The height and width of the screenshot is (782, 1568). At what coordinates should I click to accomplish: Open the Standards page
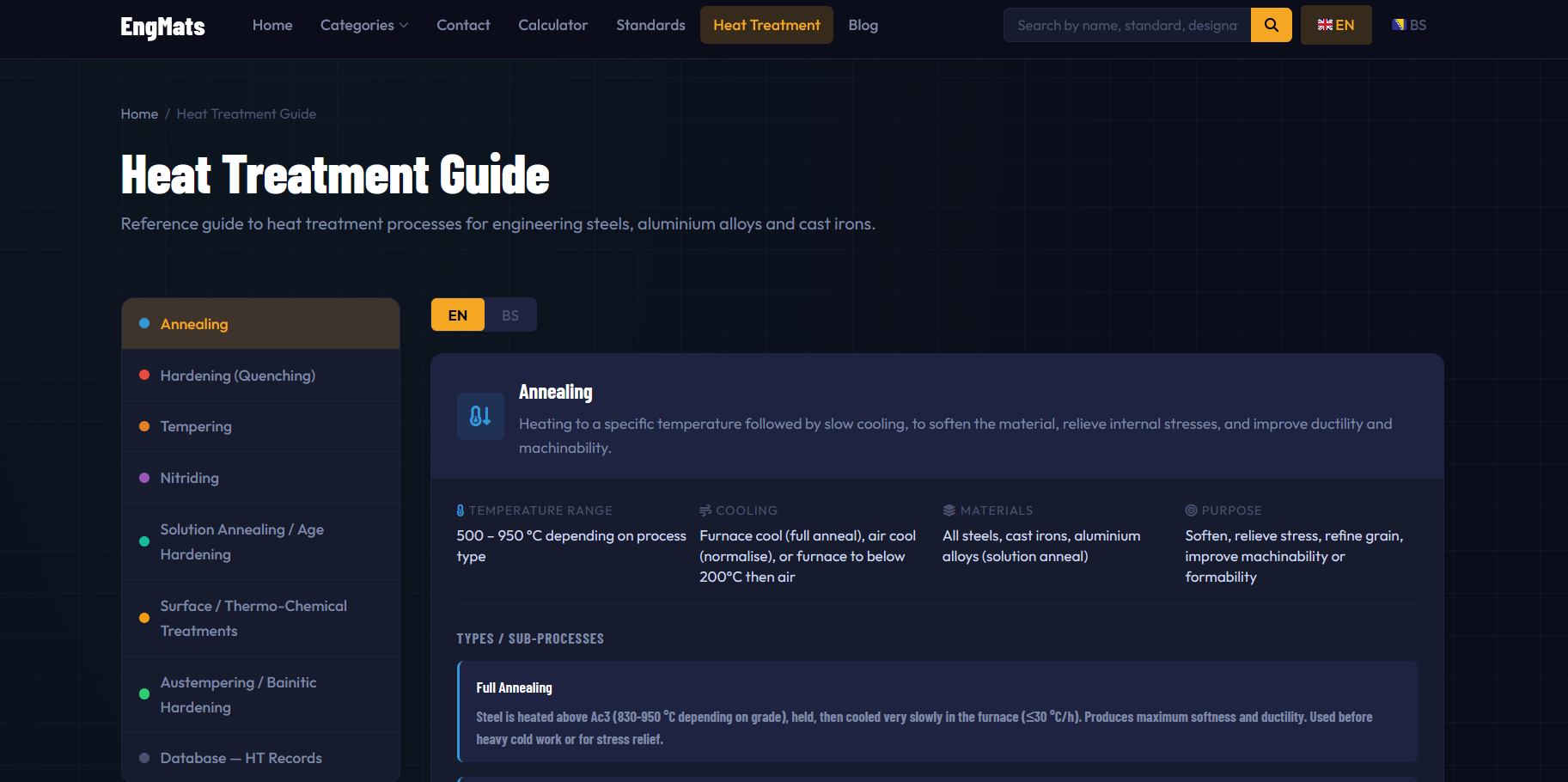650,25
